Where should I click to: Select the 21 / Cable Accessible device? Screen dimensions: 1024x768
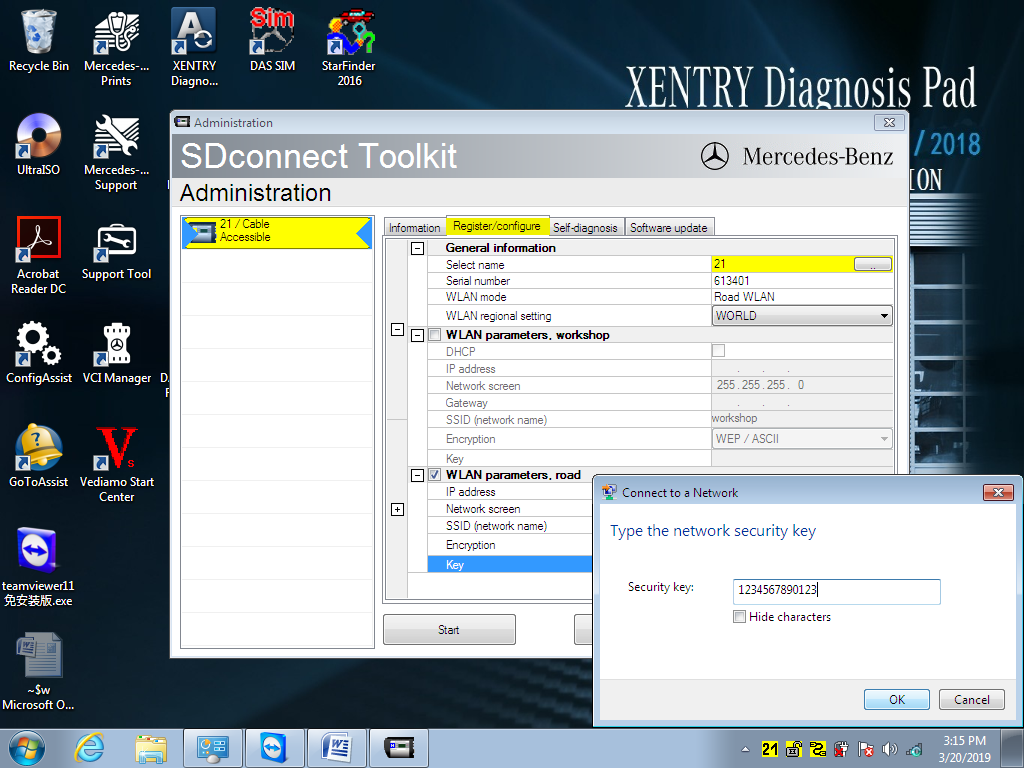(x=277, y=232)
